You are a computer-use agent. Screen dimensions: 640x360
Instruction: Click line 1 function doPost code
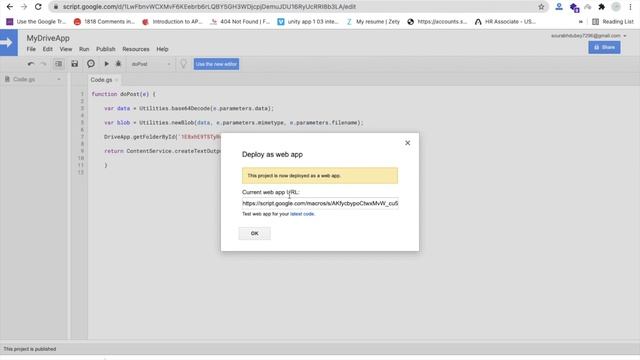coord(123,94)
